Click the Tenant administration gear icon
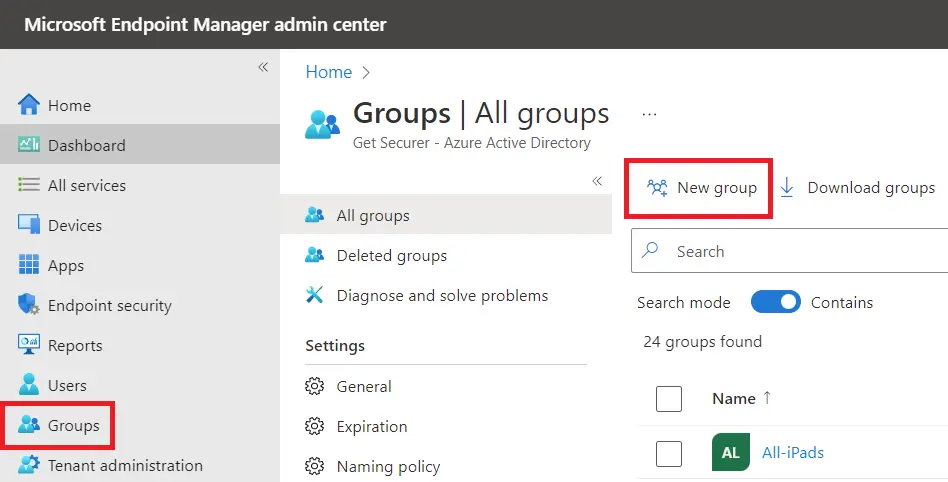 click(29, 465)
